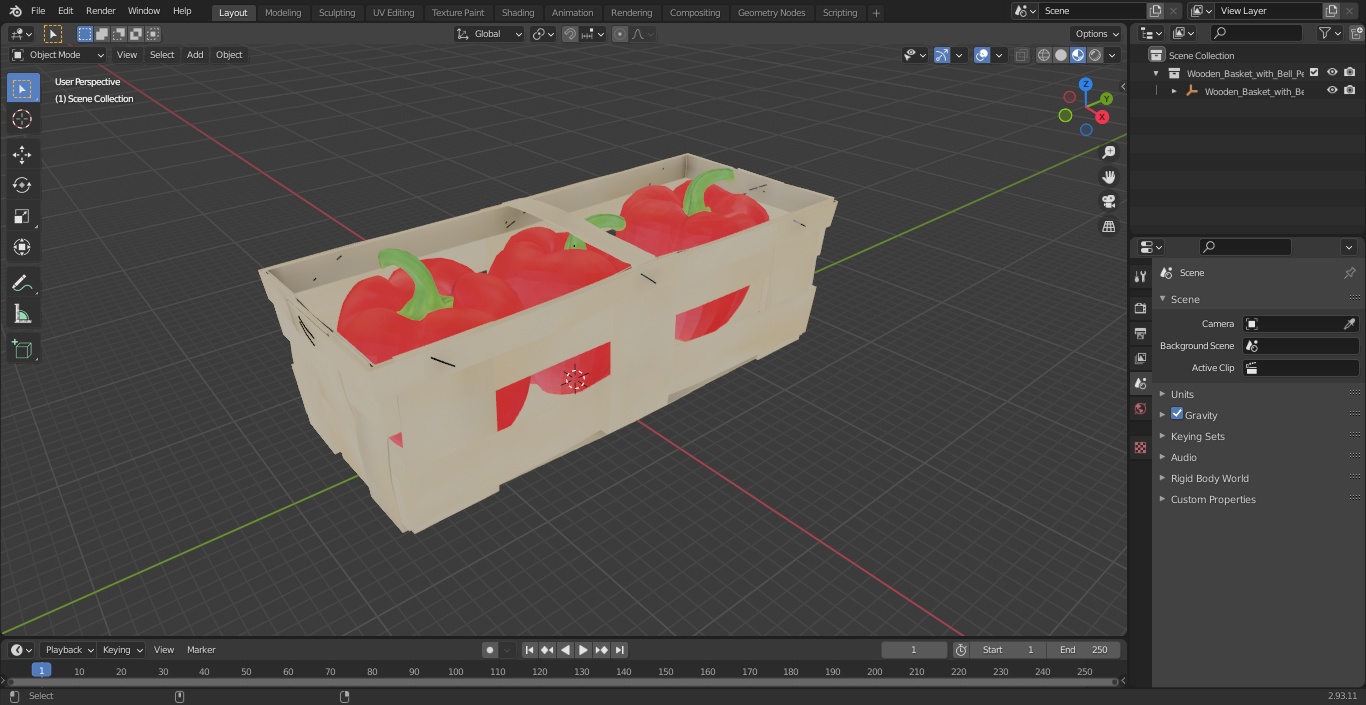The height and width of the screenshot is (705, 1366).
Task: Click the viewport zoom magnifier icon
Action: (x=1108, y=152)
